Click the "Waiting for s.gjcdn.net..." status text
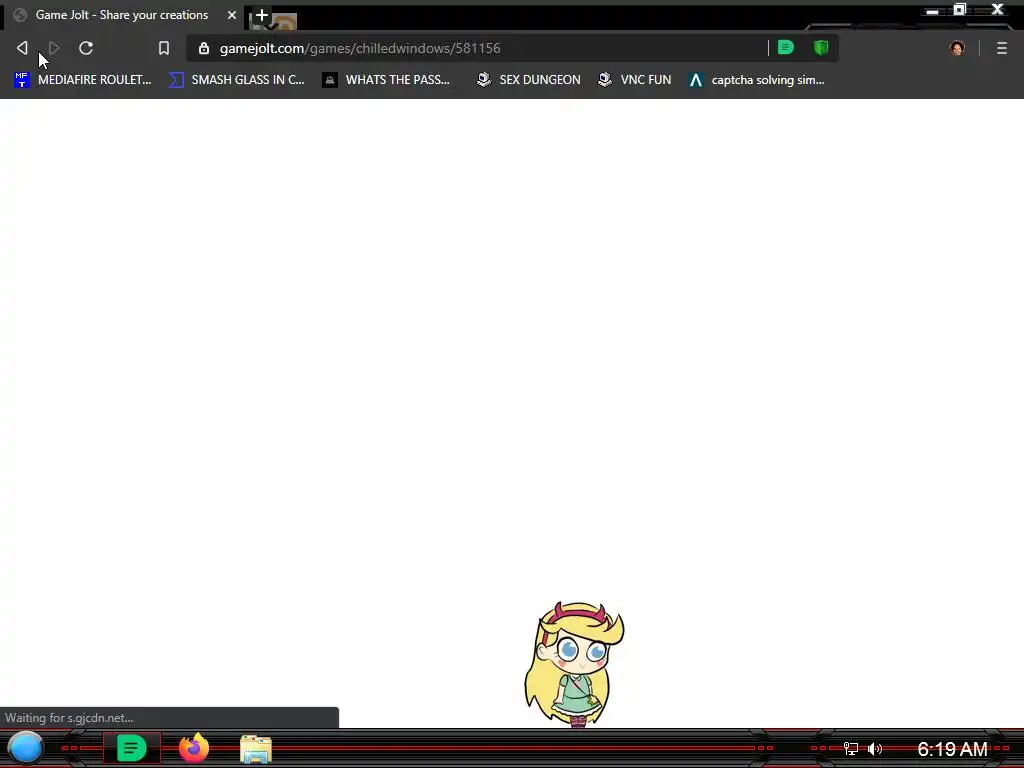This screenshot has height=768, width=1024. click(x=69, y=718)
